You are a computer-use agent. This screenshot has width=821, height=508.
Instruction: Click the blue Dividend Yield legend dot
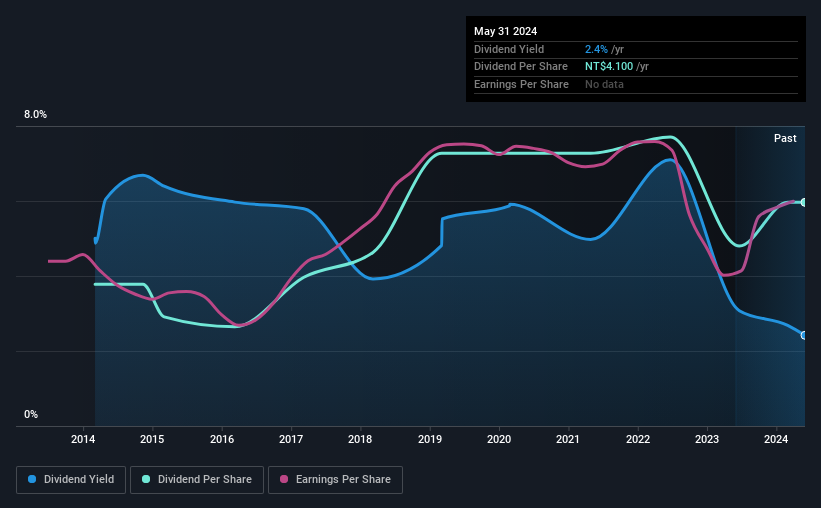pyautogui.click(x=32, y=479)
